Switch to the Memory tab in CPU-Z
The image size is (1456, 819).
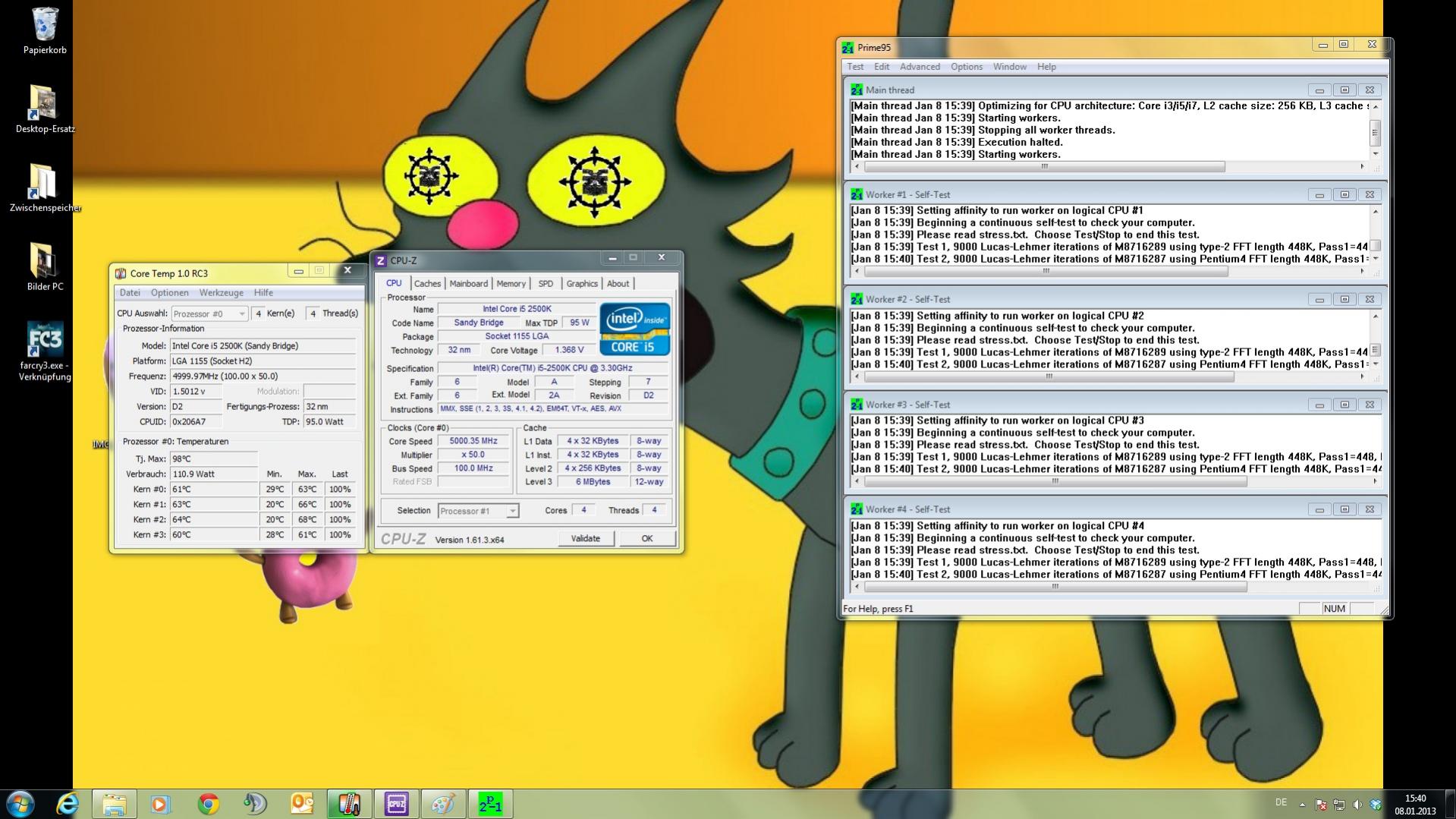coord(511,284)
